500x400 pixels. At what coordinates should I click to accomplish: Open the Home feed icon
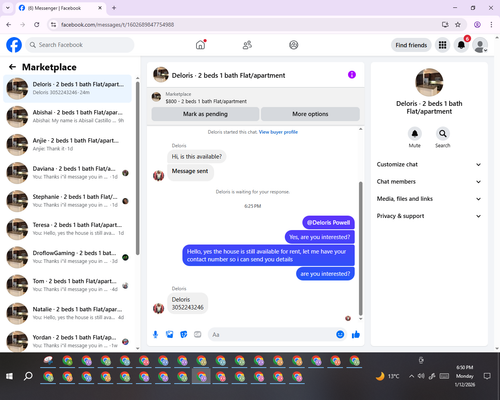pyautogui.click(x=200, y=45)
